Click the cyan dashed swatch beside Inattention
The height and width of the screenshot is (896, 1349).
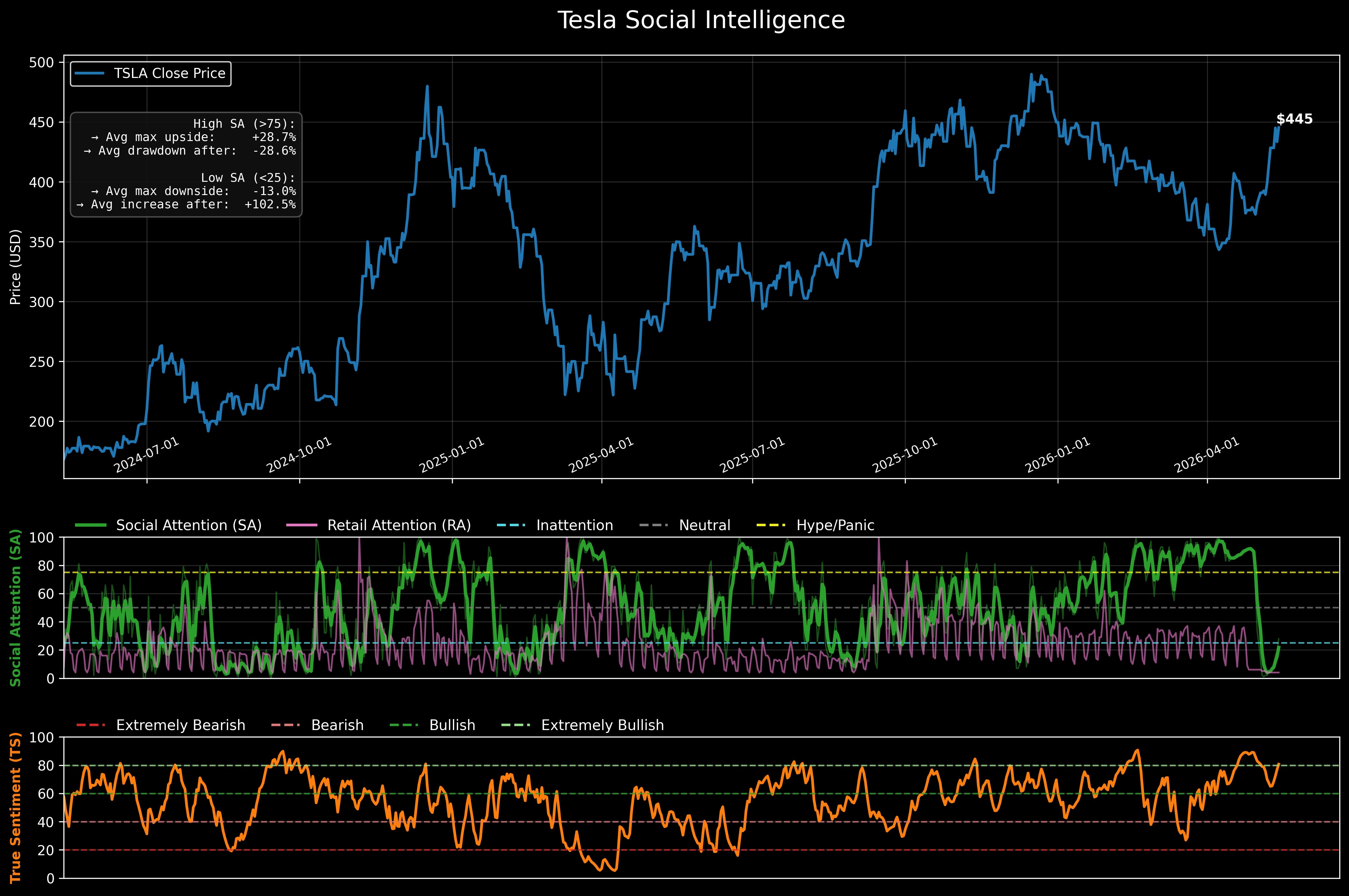(x=511, y=525)
